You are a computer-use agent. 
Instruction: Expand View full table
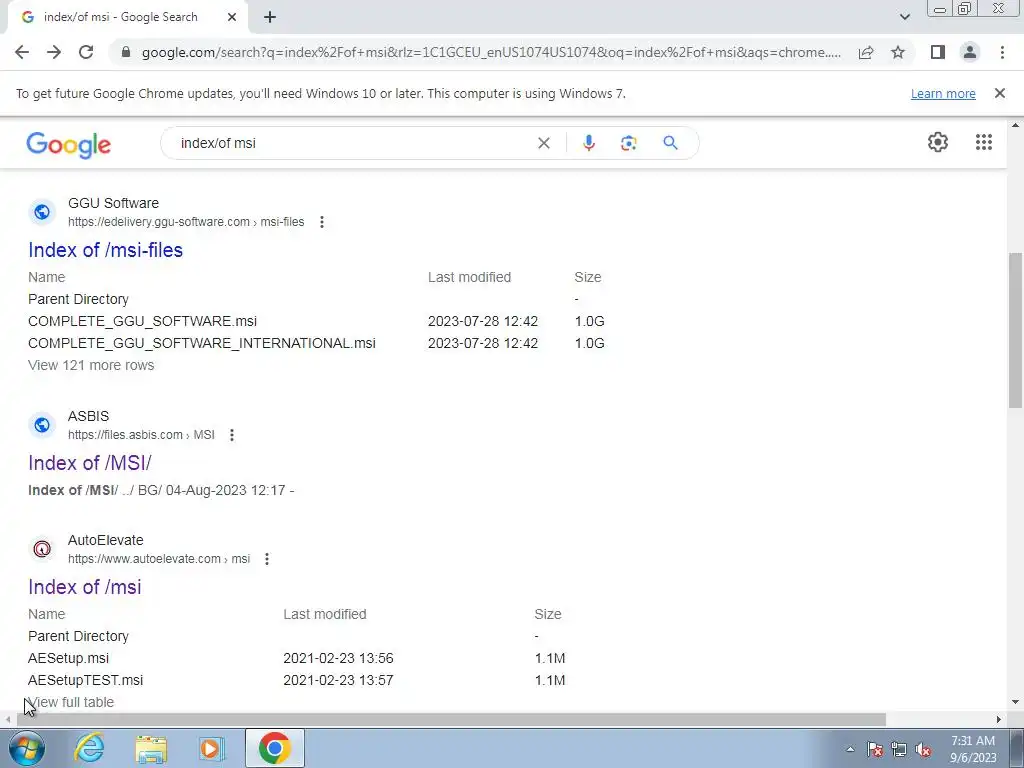71,702
